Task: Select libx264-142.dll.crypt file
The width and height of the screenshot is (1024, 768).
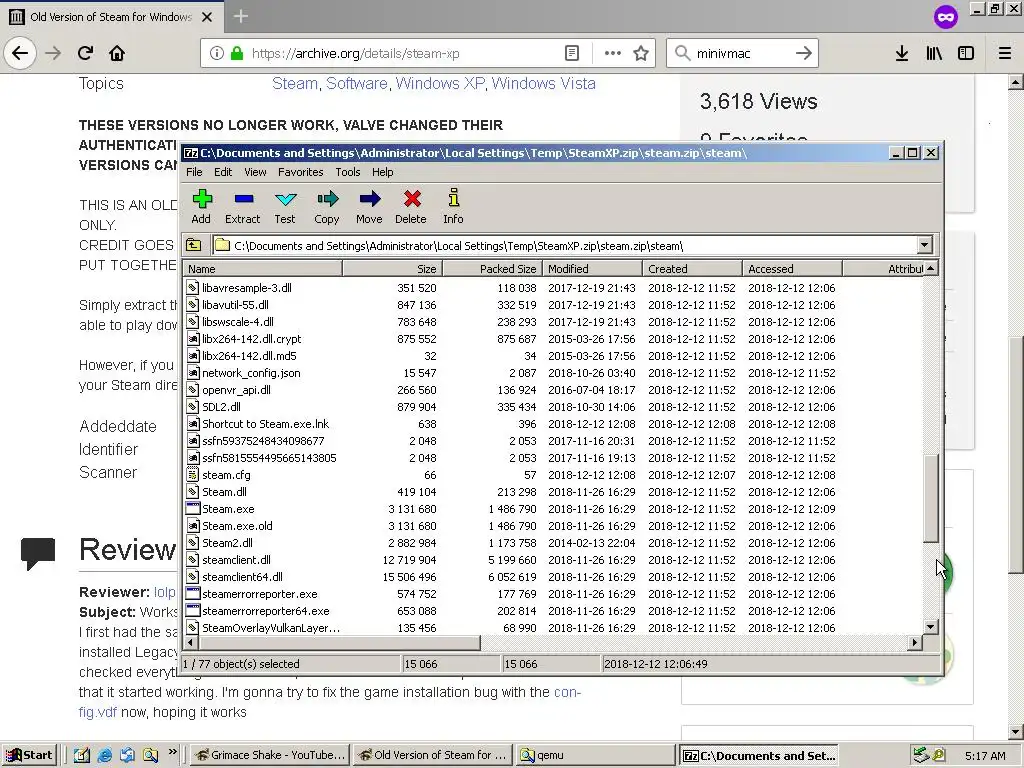Action: [251, 339]
